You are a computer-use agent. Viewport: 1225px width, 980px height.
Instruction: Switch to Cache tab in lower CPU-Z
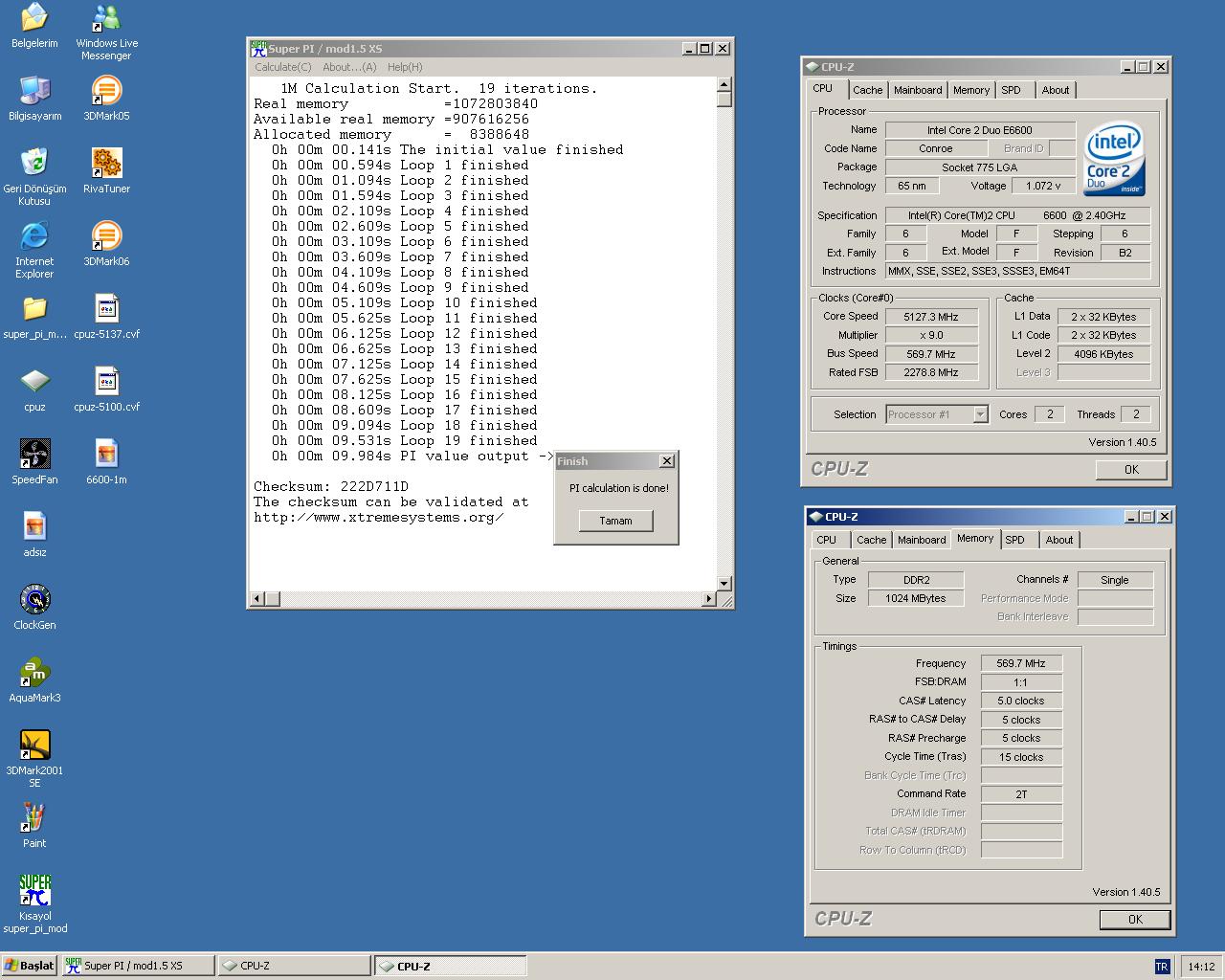(x=872, y=540)
